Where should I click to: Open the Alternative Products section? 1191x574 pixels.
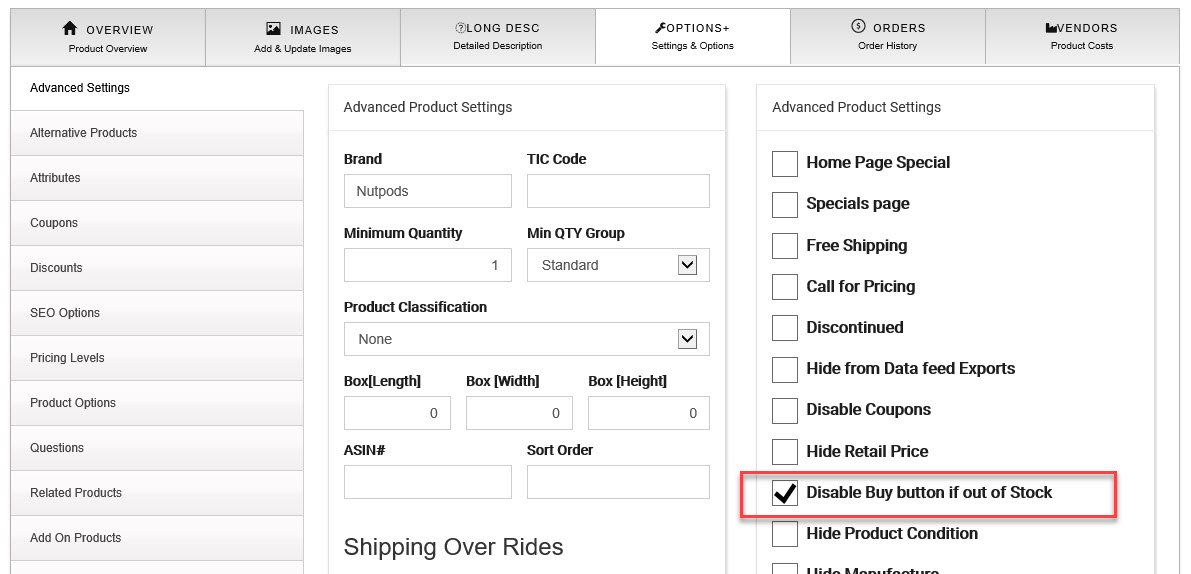pos(157,133)
